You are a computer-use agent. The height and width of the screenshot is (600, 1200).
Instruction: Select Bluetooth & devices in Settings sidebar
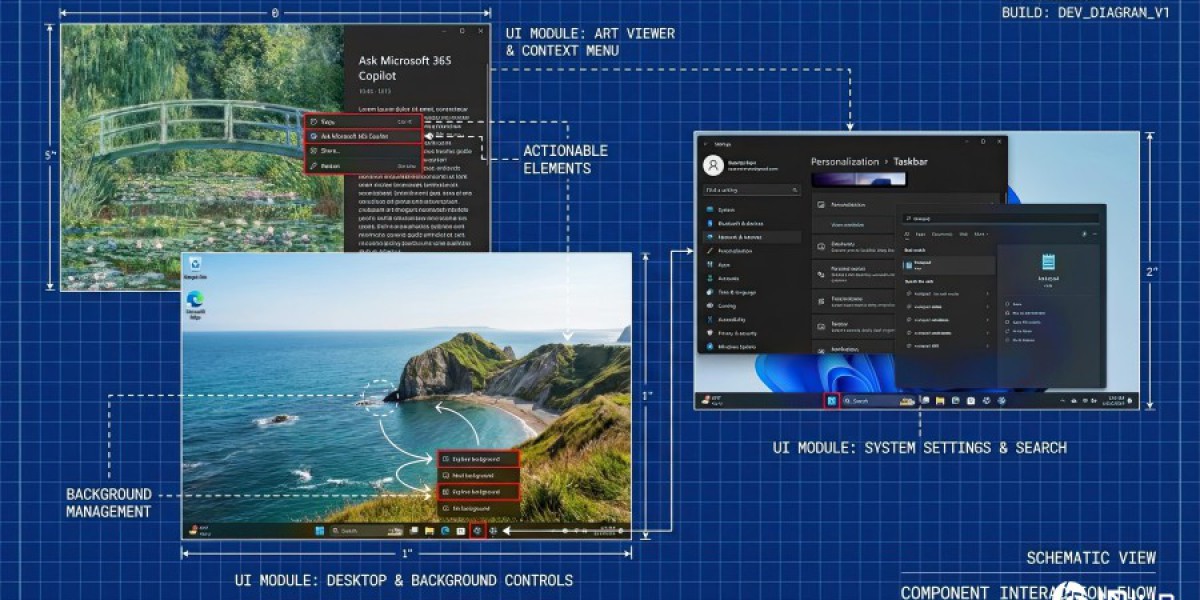(740, 224)
